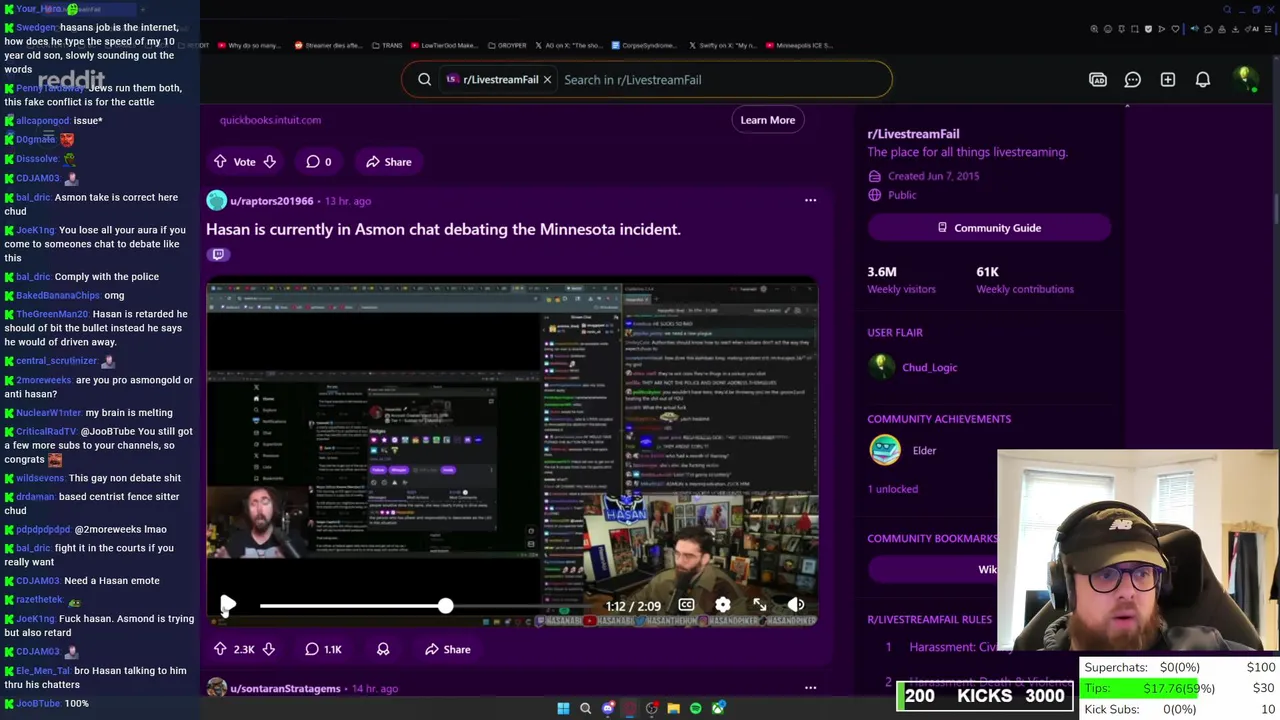Image resolution: width=1280 pixels, height=720 pixels.
Task: Remove the r/LivestreamFail search filter chip
Action: coord(547,80)
